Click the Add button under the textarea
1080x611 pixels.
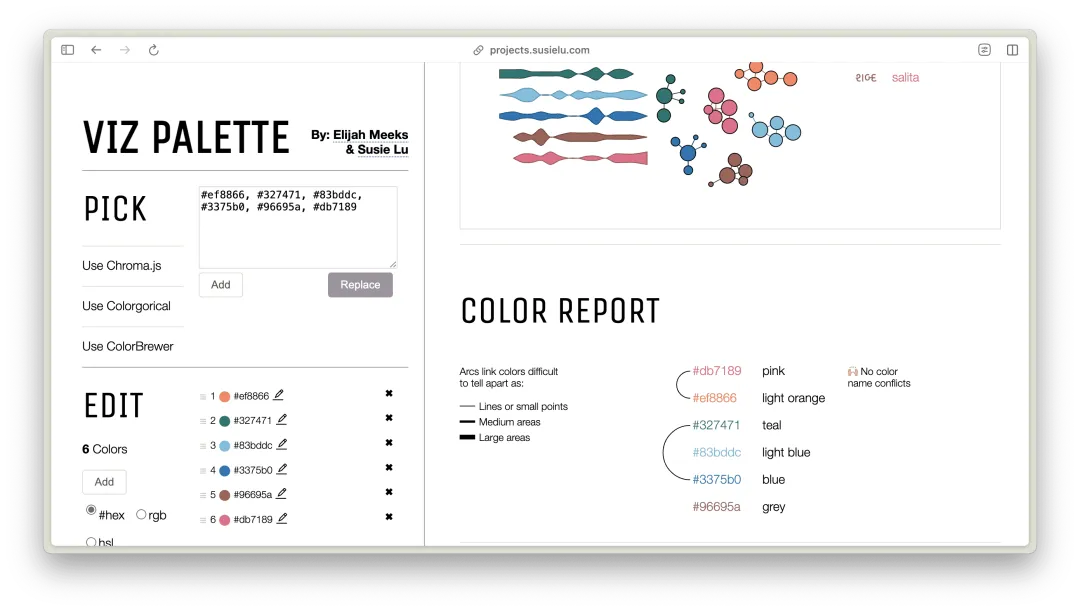coord(220,284)
